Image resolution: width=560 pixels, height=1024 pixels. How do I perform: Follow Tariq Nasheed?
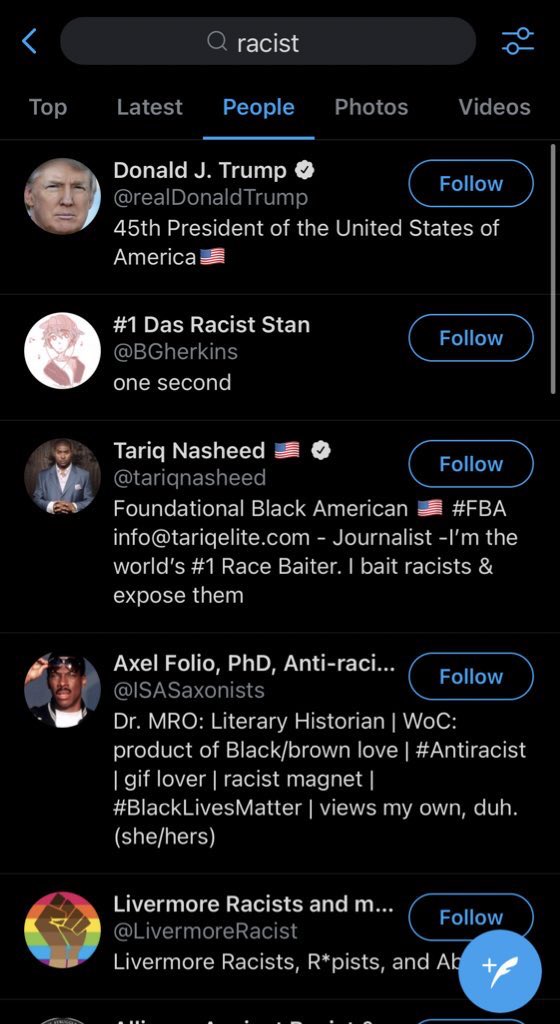471,464
